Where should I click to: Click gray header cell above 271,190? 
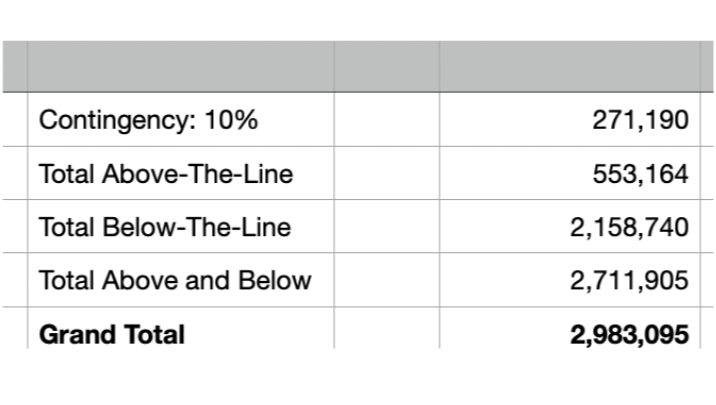tap(568, 66)
